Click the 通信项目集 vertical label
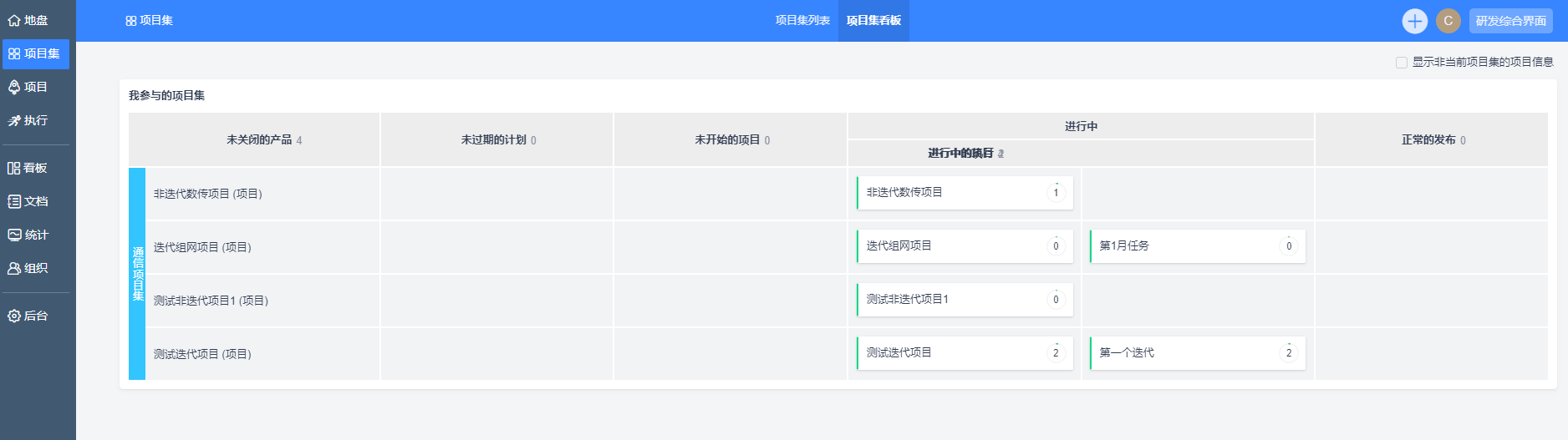This screenshot has width=1568, height=440. point(137,274)
